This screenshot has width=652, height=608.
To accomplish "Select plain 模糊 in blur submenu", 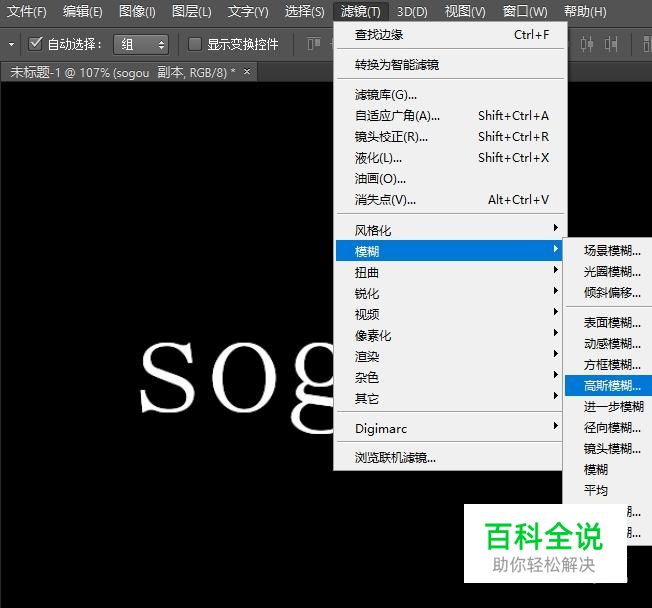I will (609, 470).
